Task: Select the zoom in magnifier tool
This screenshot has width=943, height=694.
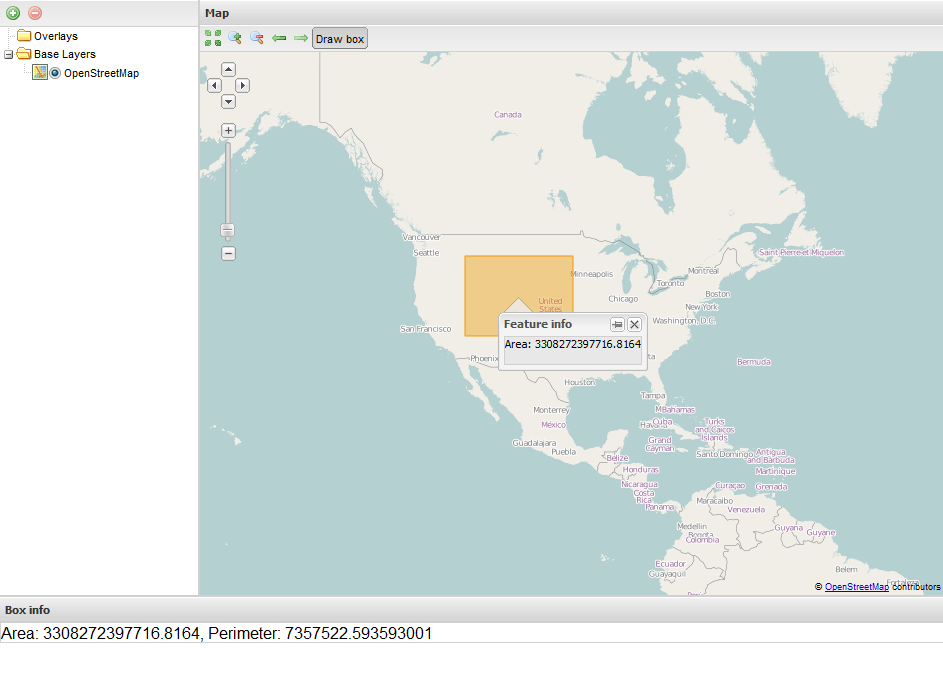Action: tap(235, 38)
